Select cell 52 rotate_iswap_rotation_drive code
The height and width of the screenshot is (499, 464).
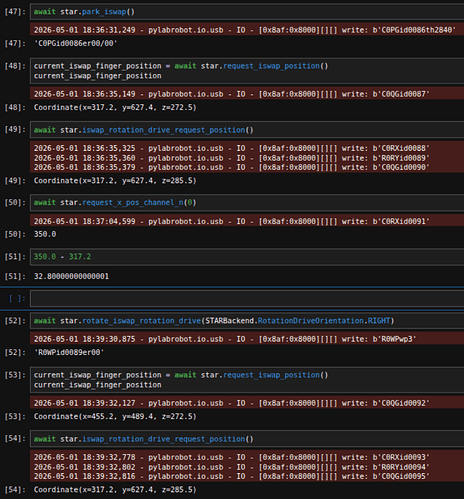(247, 321)
